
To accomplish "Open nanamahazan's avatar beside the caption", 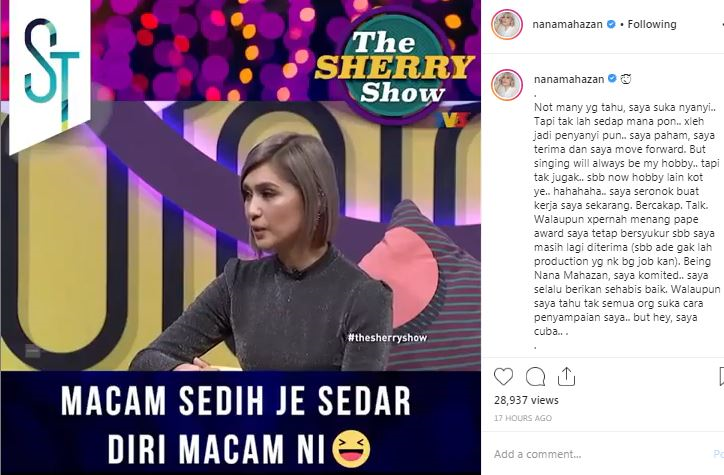I will 507,85.
